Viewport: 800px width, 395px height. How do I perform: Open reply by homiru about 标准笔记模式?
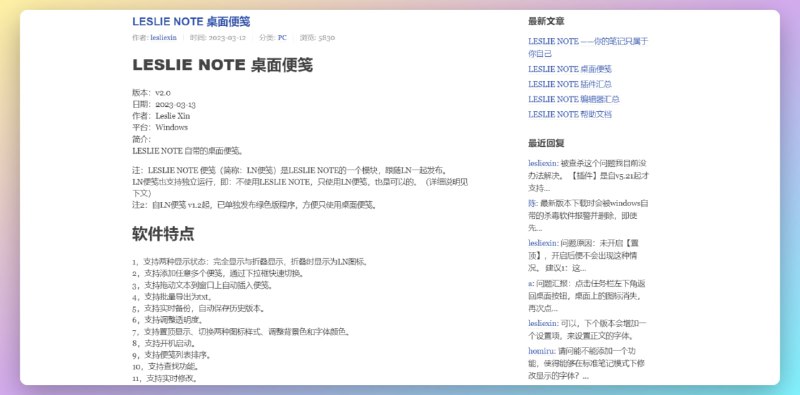click(588, 363)
